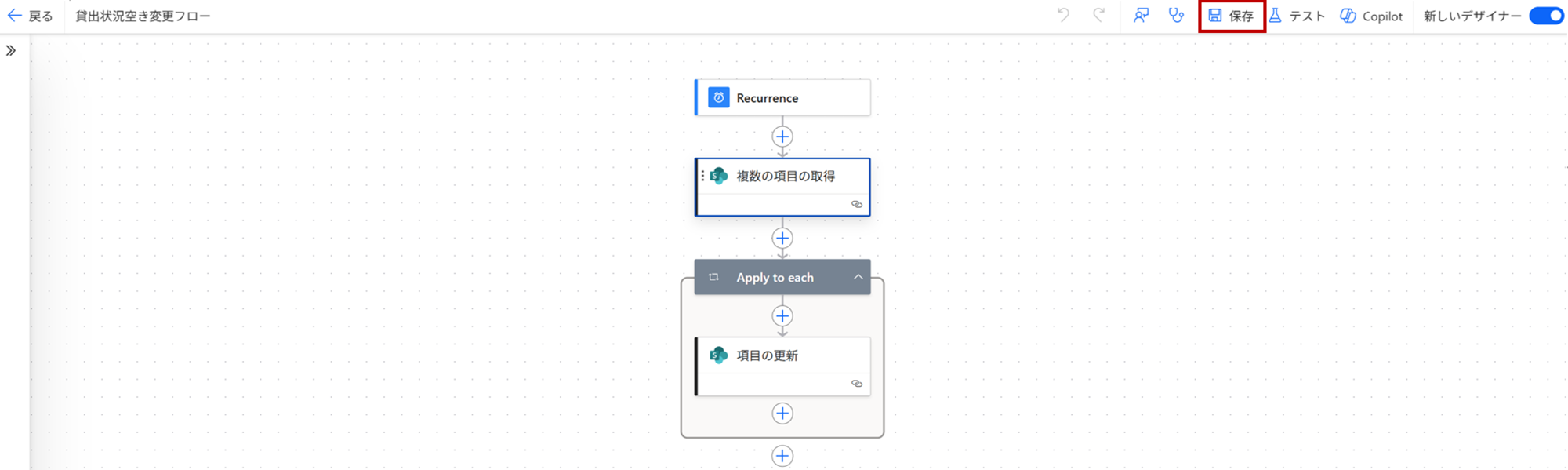
Task: Open the flow checker stethoscope icon
Action: tap(1176, 15)
